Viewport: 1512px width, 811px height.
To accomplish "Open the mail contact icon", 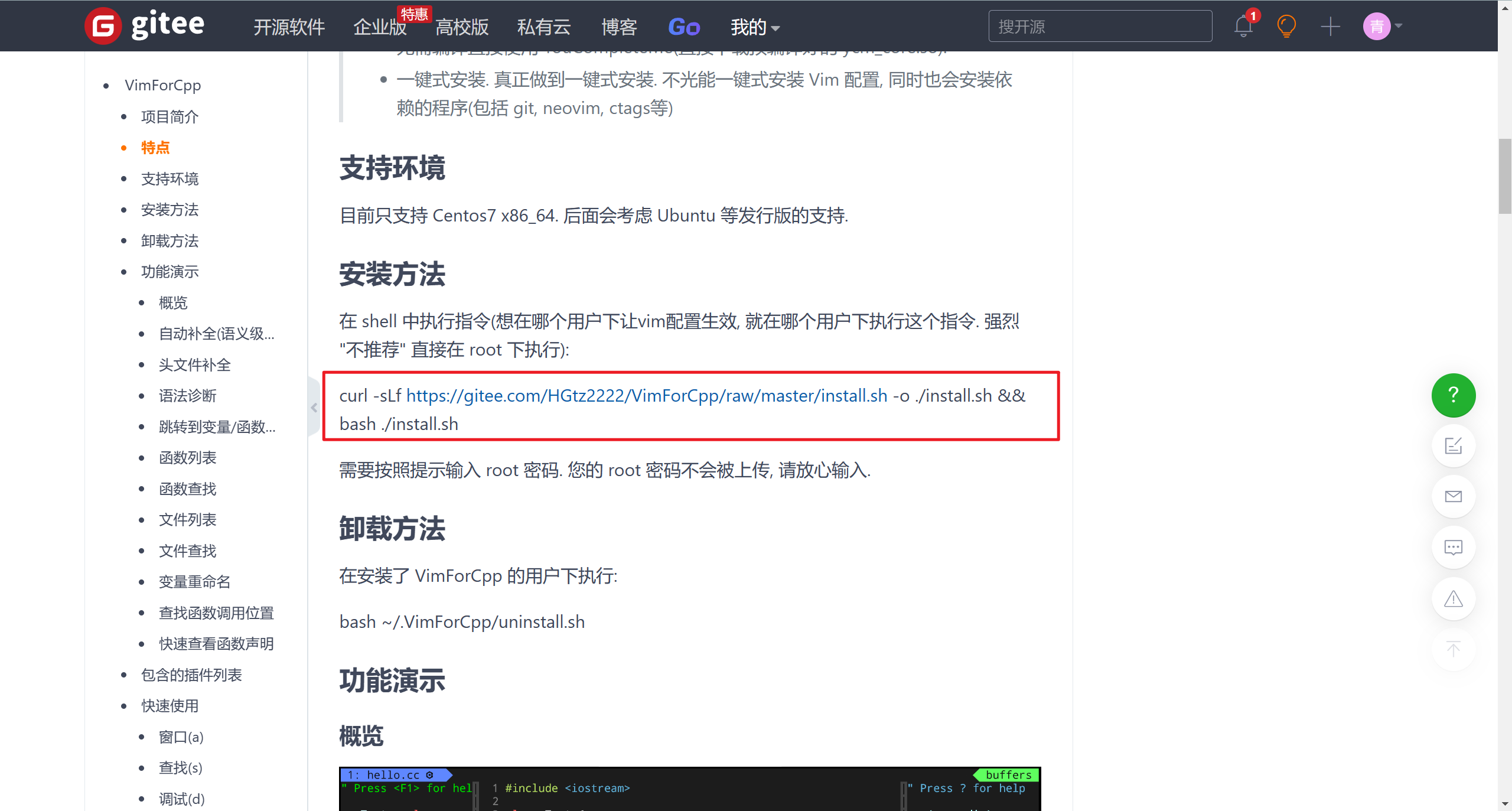I will 1454,497.
